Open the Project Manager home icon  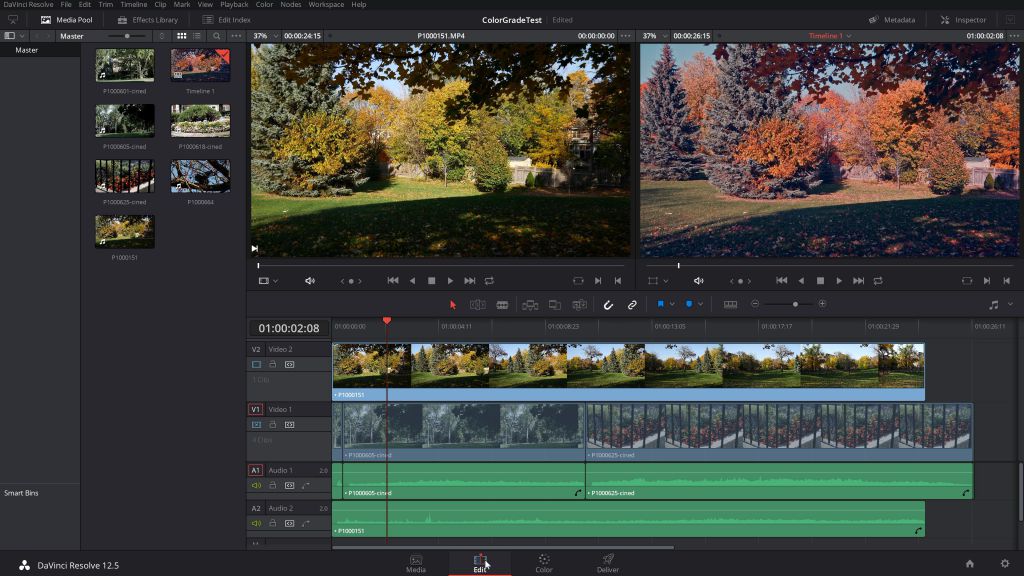pos(970,564)
